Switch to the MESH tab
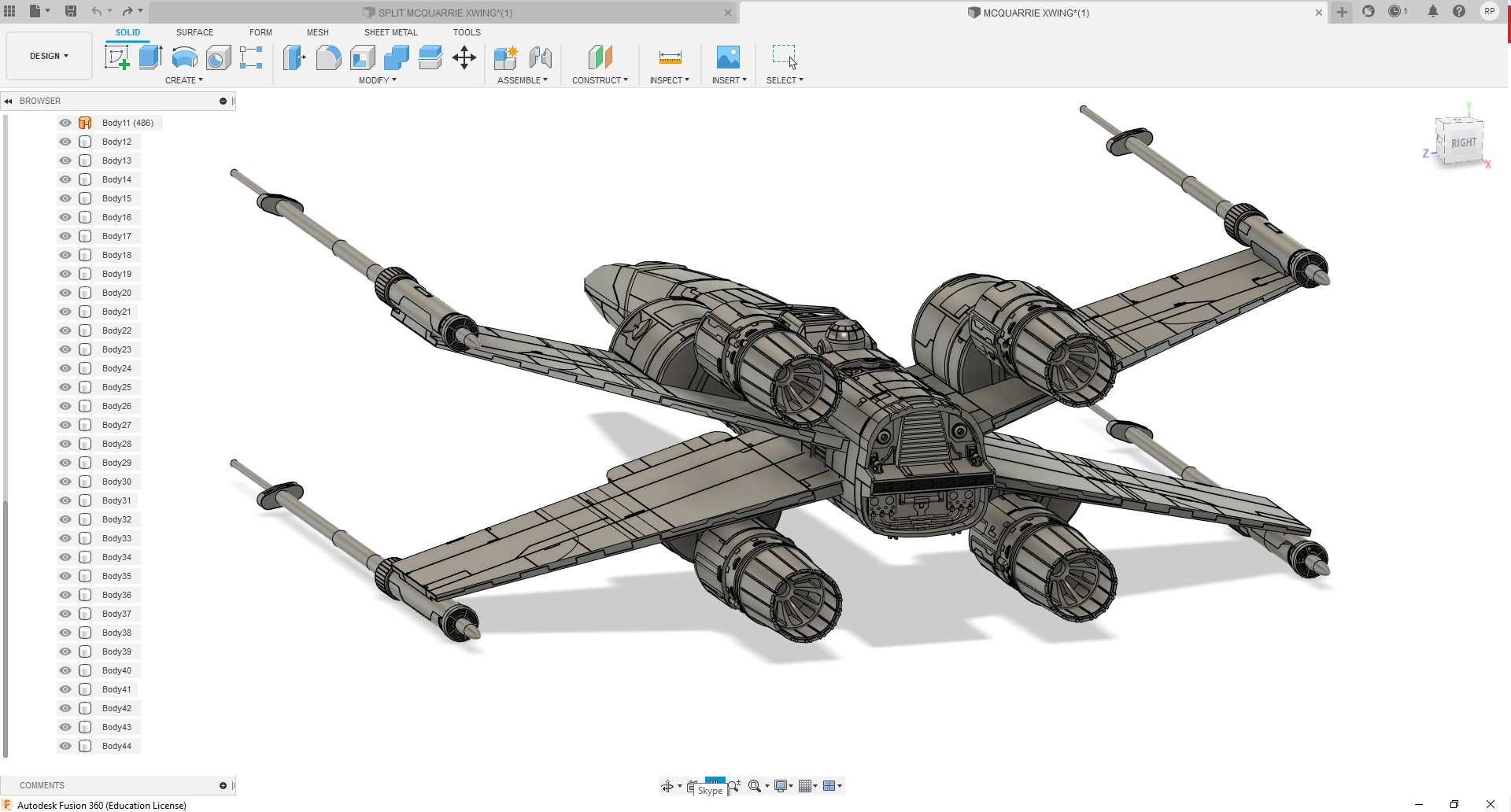Image resolution: width=1511 pixels, height=812 pixels. (318, 32)
